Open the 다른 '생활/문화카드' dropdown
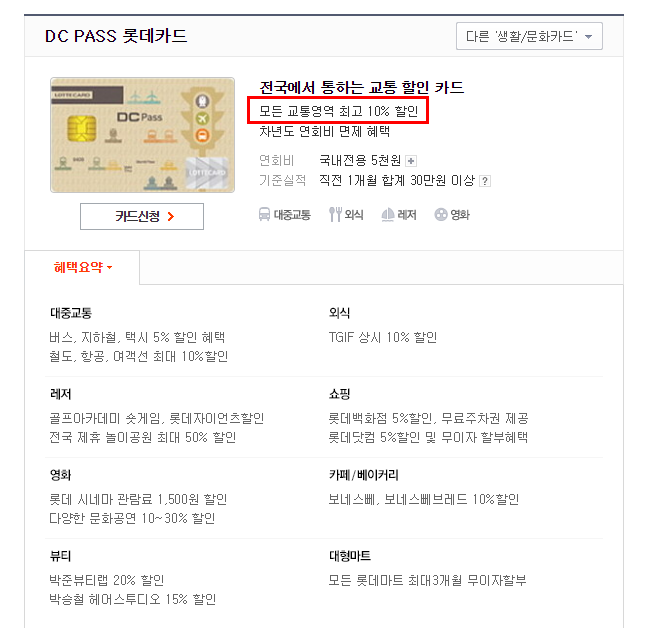The image size is (648, 628). (529, 36)
